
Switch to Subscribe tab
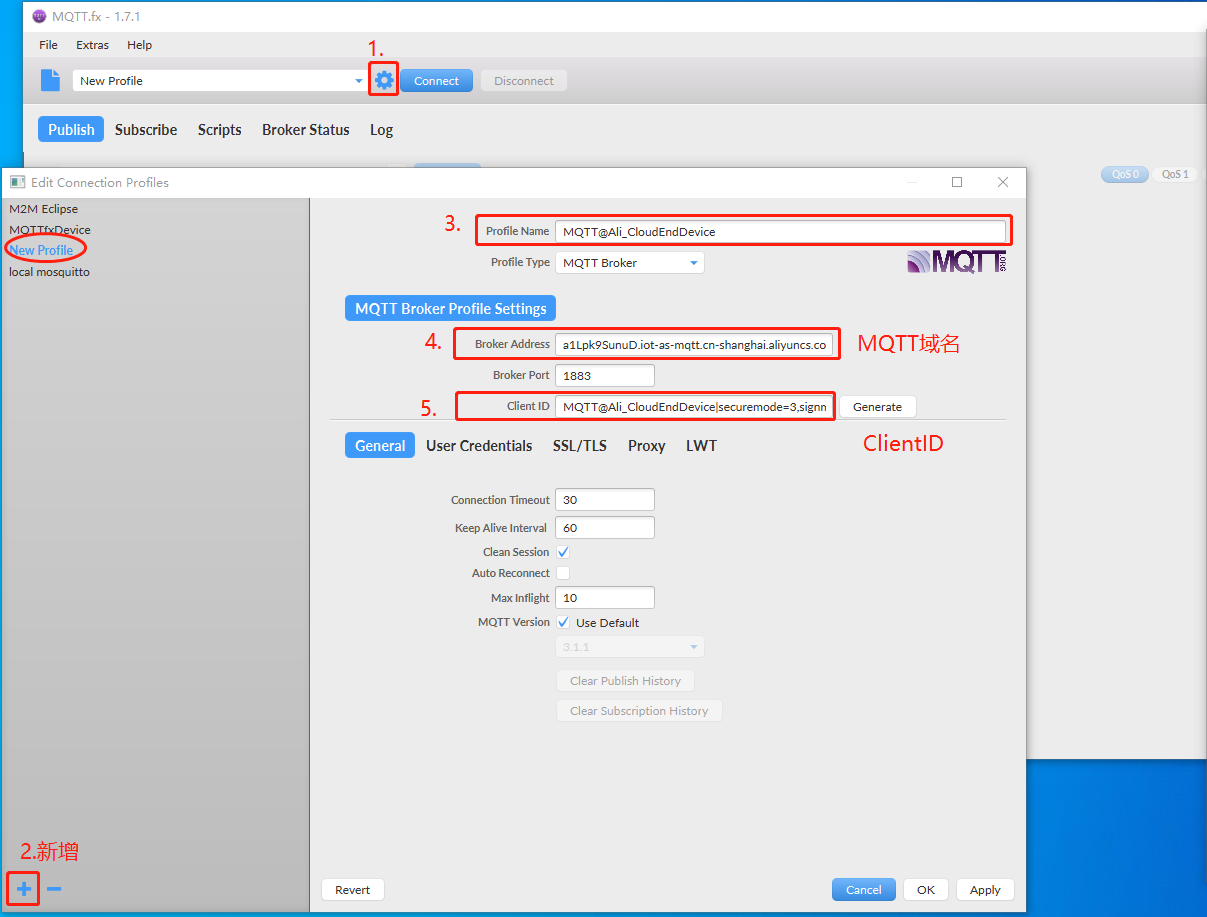pyautogui.click(x=146, y=129)
